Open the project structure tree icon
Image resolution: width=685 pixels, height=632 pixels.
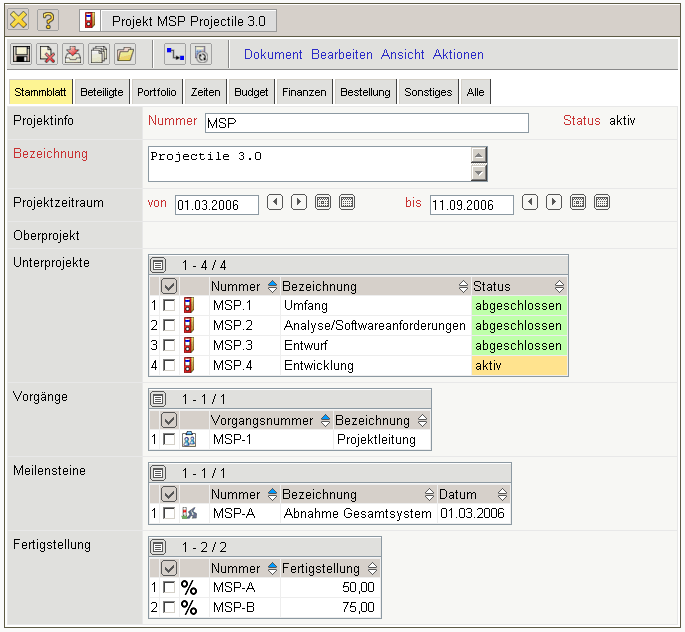tap(175, 55)
